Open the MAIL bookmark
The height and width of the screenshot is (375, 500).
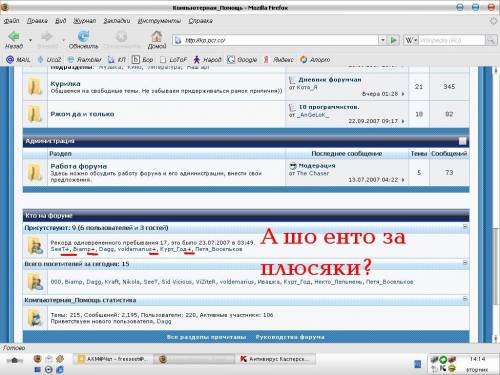(18, 60)
